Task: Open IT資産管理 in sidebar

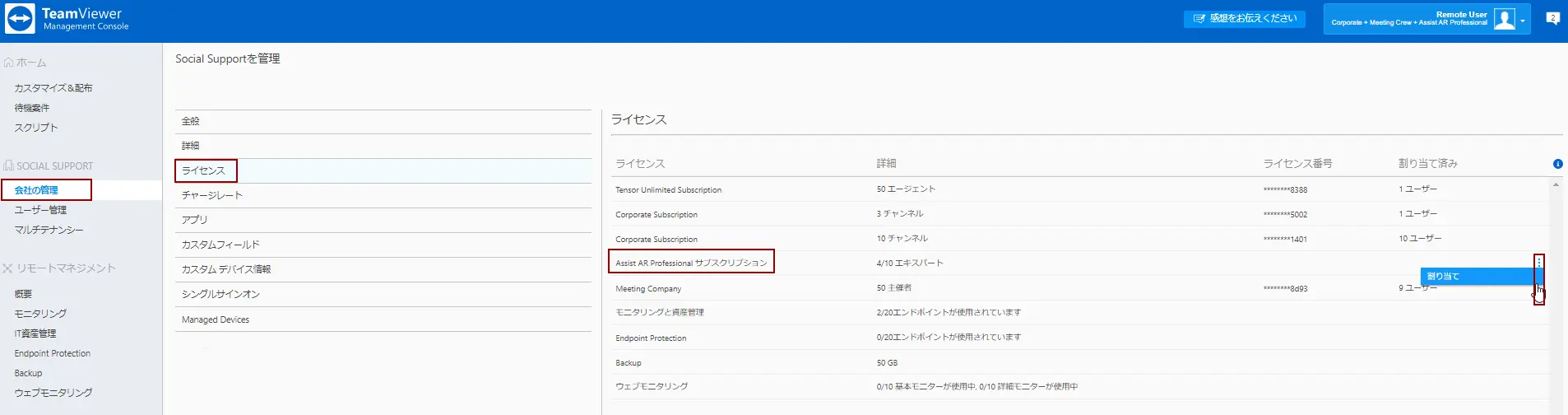Action: point(35,333)
